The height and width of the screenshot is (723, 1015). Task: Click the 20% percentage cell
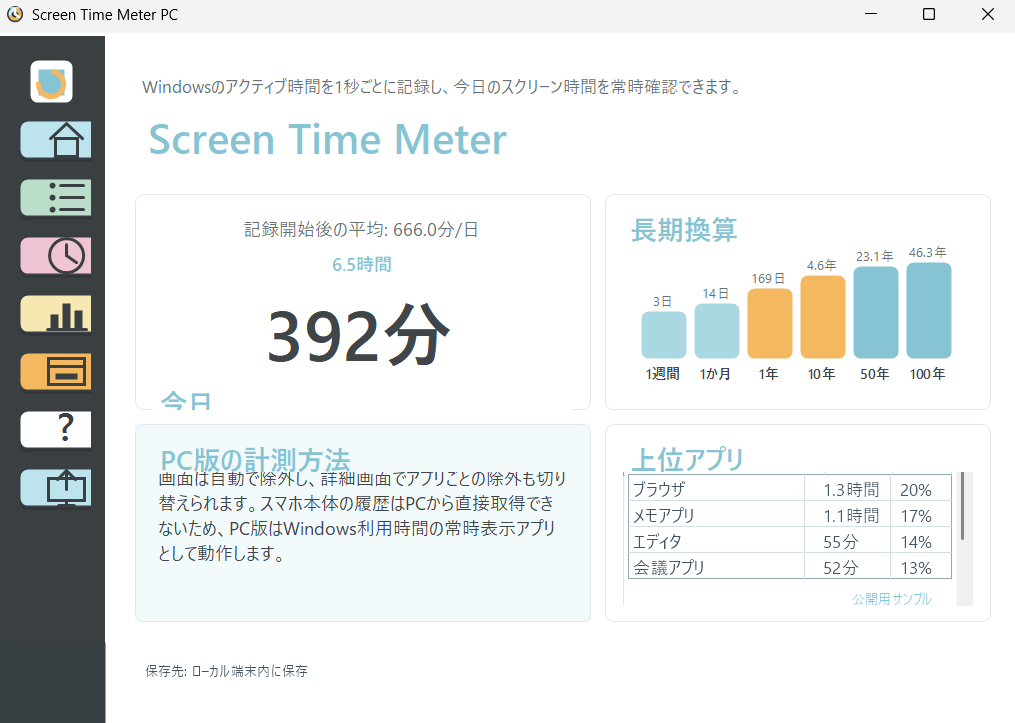(920, 489)
